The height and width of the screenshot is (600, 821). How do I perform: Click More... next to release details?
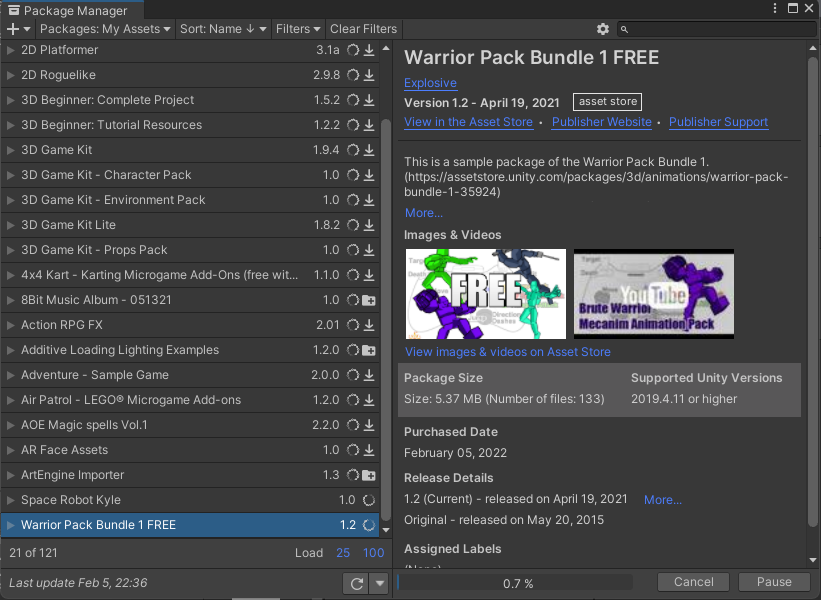[x=663, y=500]
